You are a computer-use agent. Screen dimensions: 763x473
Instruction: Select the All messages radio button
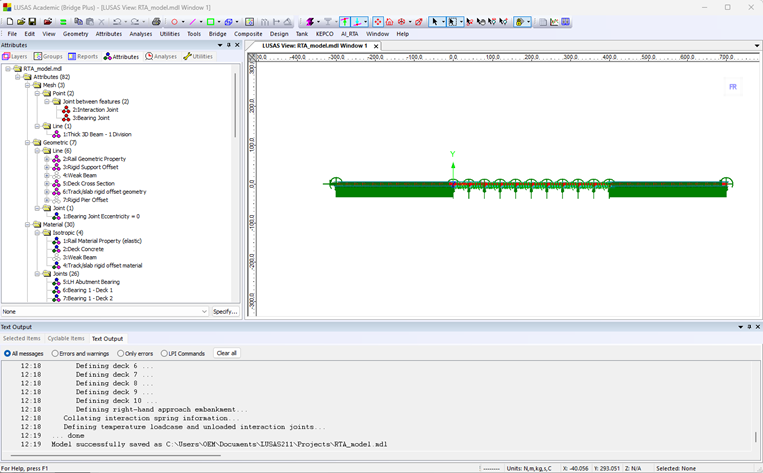[x=8, y=353]
